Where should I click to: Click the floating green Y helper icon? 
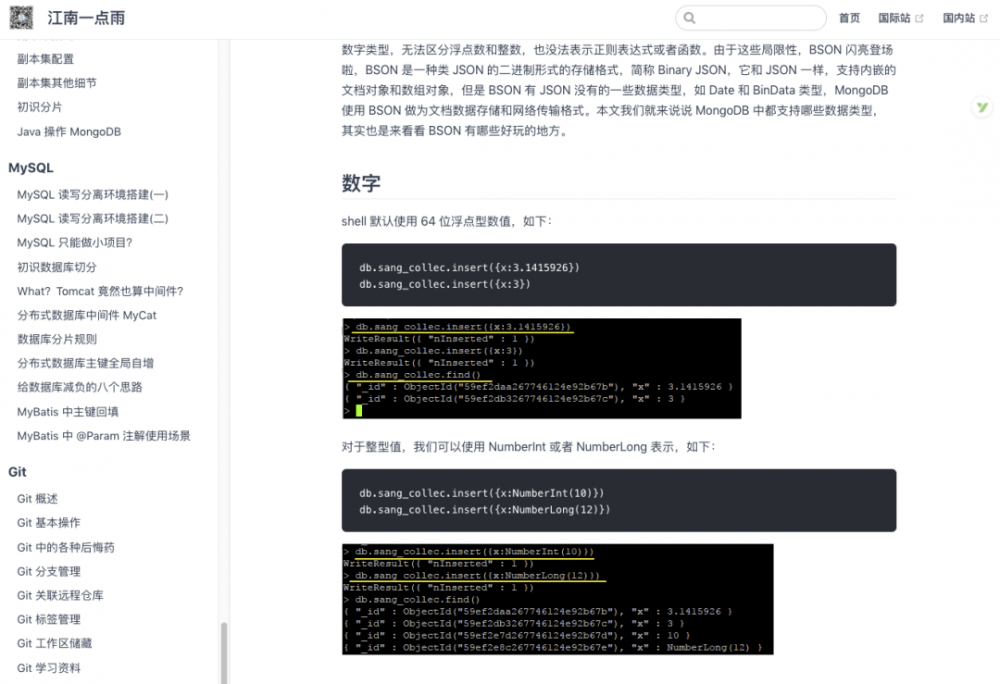(x=982, y=106)
